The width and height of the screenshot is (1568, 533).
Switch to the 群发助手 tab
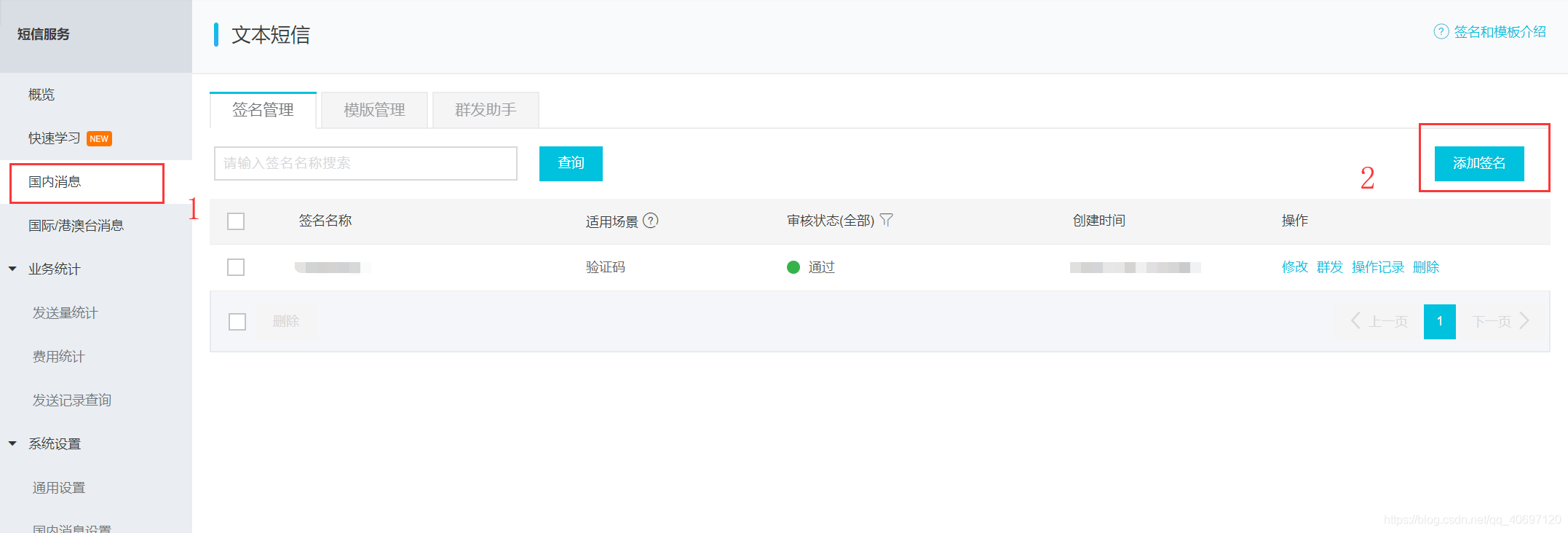click(486, 110)
